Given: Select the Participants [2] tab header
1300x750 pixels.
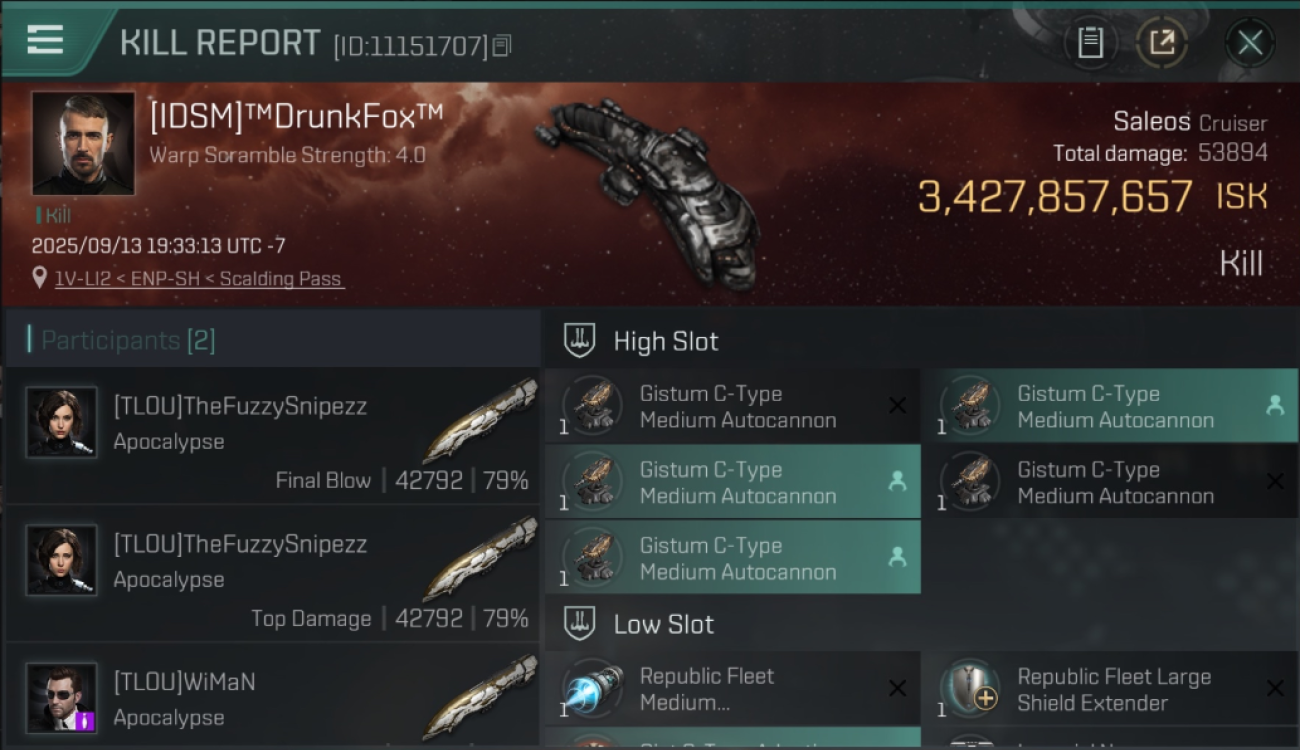Looking at the screenshot, I should click(128, 340).
